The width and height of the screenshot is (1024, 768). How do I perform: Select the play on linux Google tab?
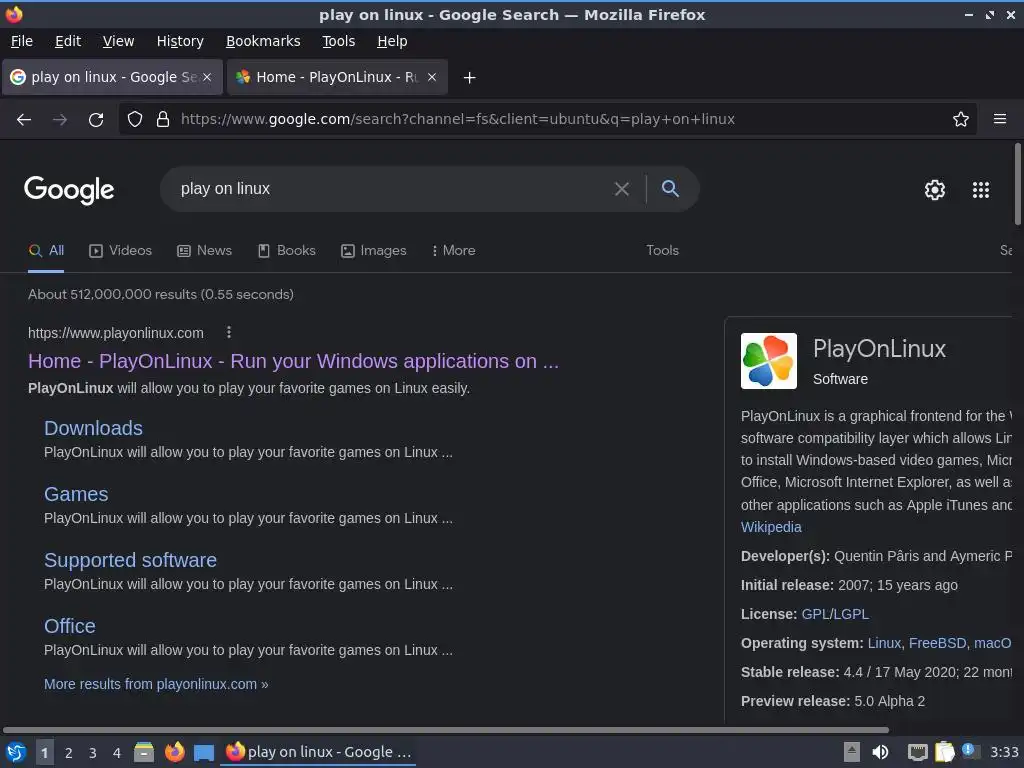pos(112,77)
